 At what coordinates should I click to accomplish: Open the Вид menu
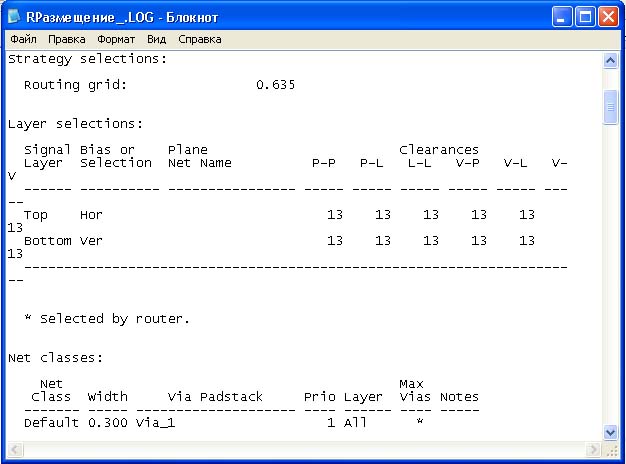[156, 39]
